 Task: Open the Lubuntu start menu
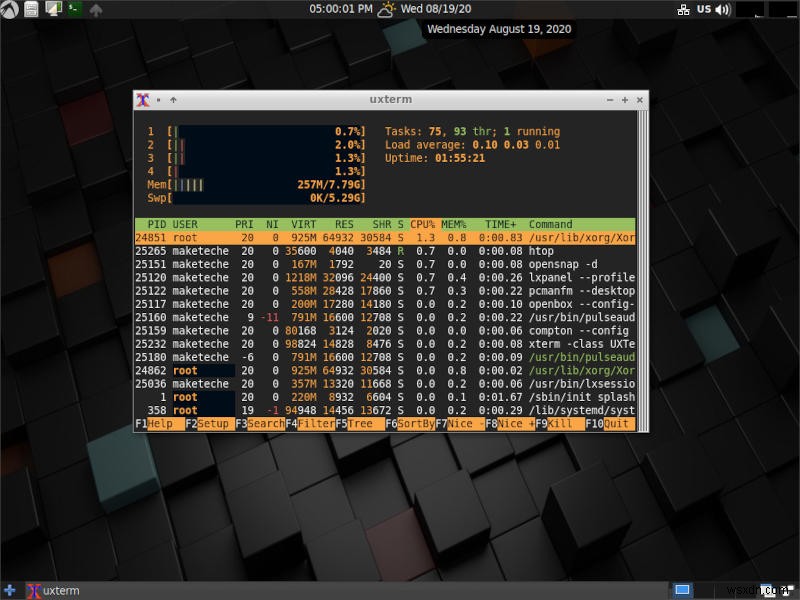click(8, 9)
